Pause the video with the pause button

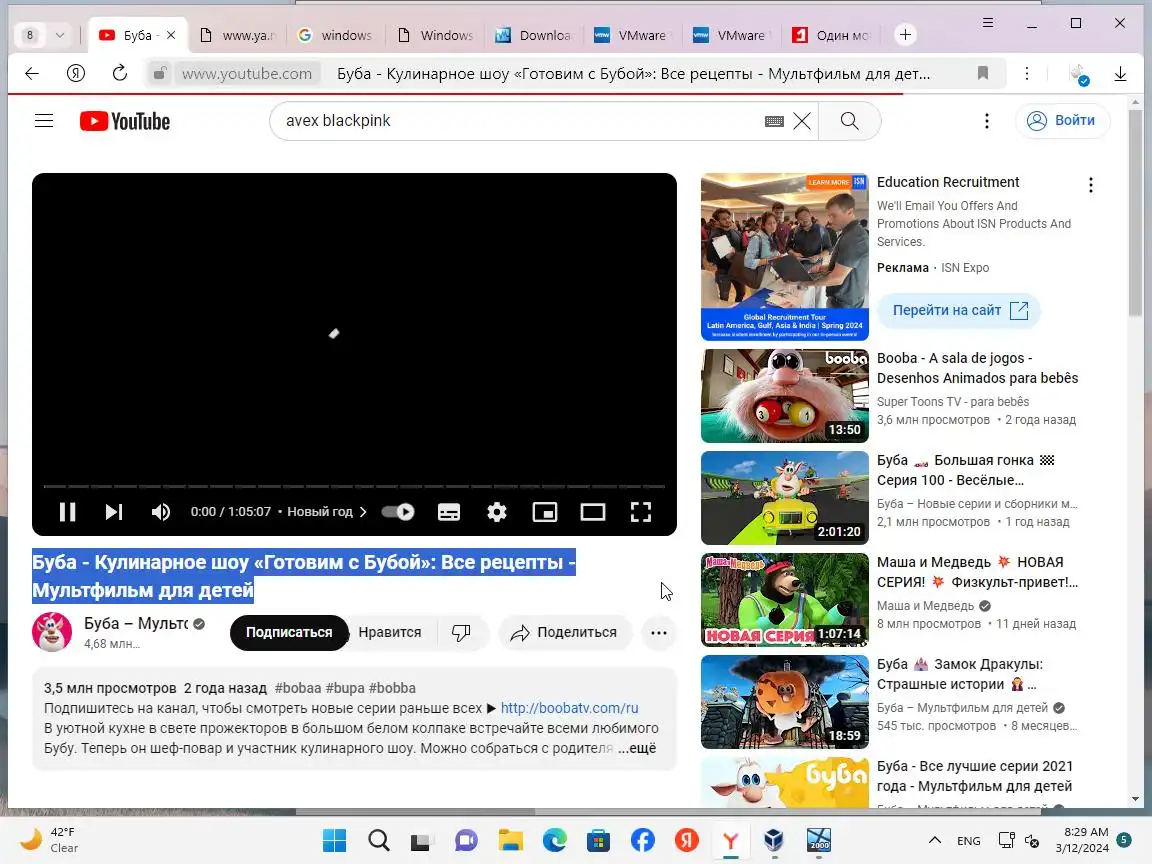pos(68,511)
